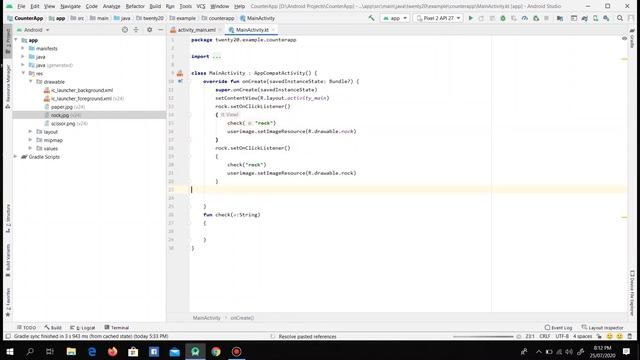Click the UTF-8 encoding indicator

[x=562, y=336]
